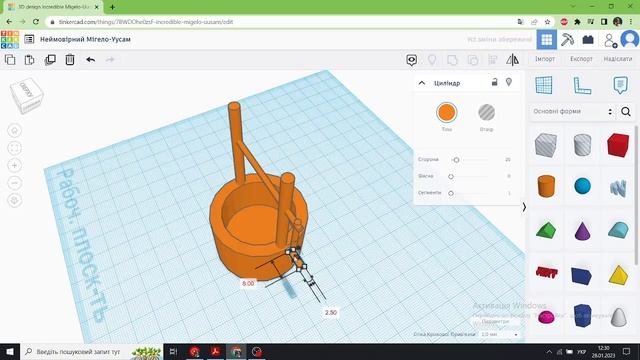Pick the dark blue polygon shape
The height and width of the screenshot is (360, 640).
pos(582,315)
